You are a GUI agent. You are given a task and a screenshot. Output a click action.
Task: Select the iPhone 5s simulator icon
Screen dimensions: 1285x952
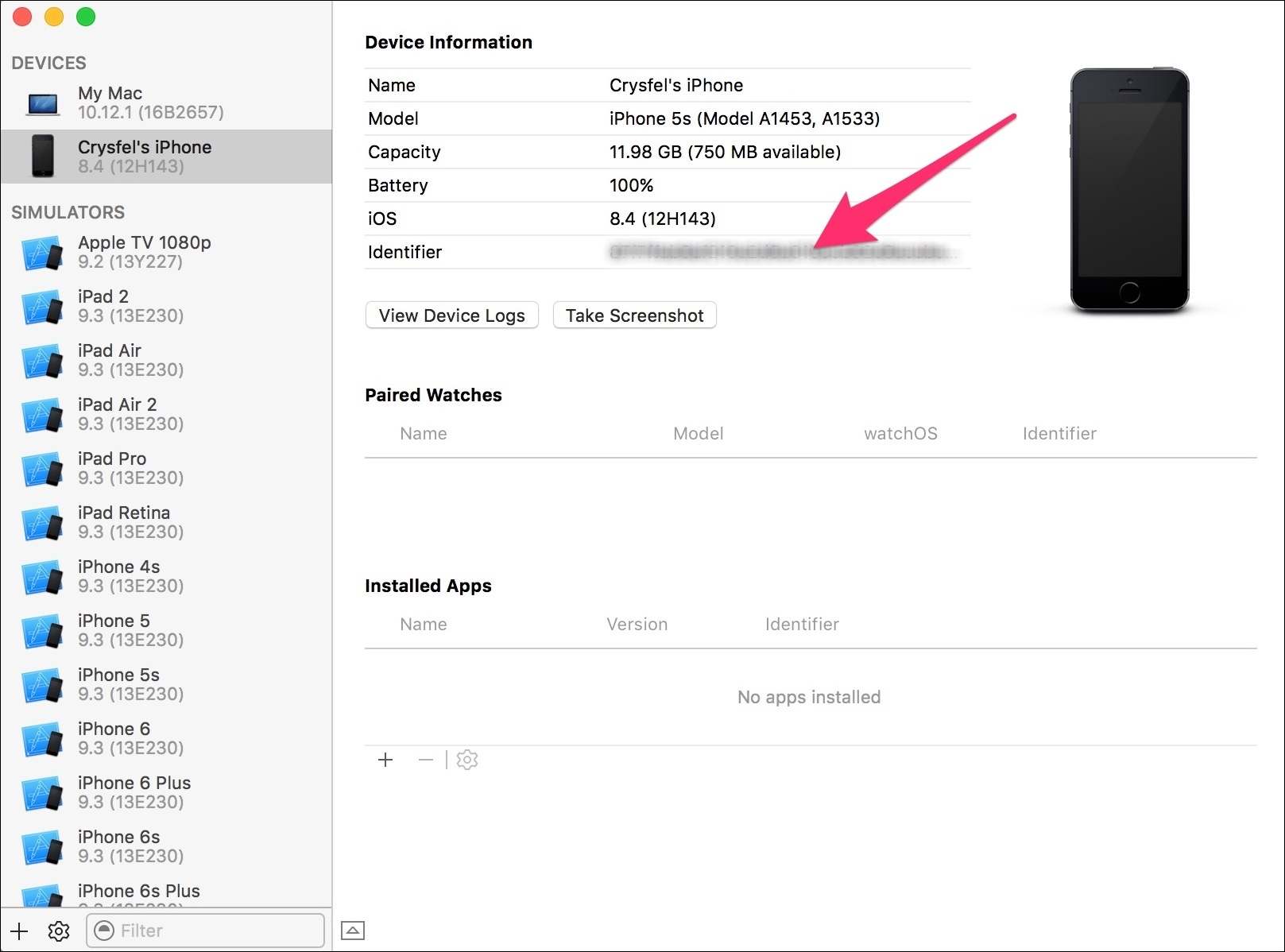point(43,685)
